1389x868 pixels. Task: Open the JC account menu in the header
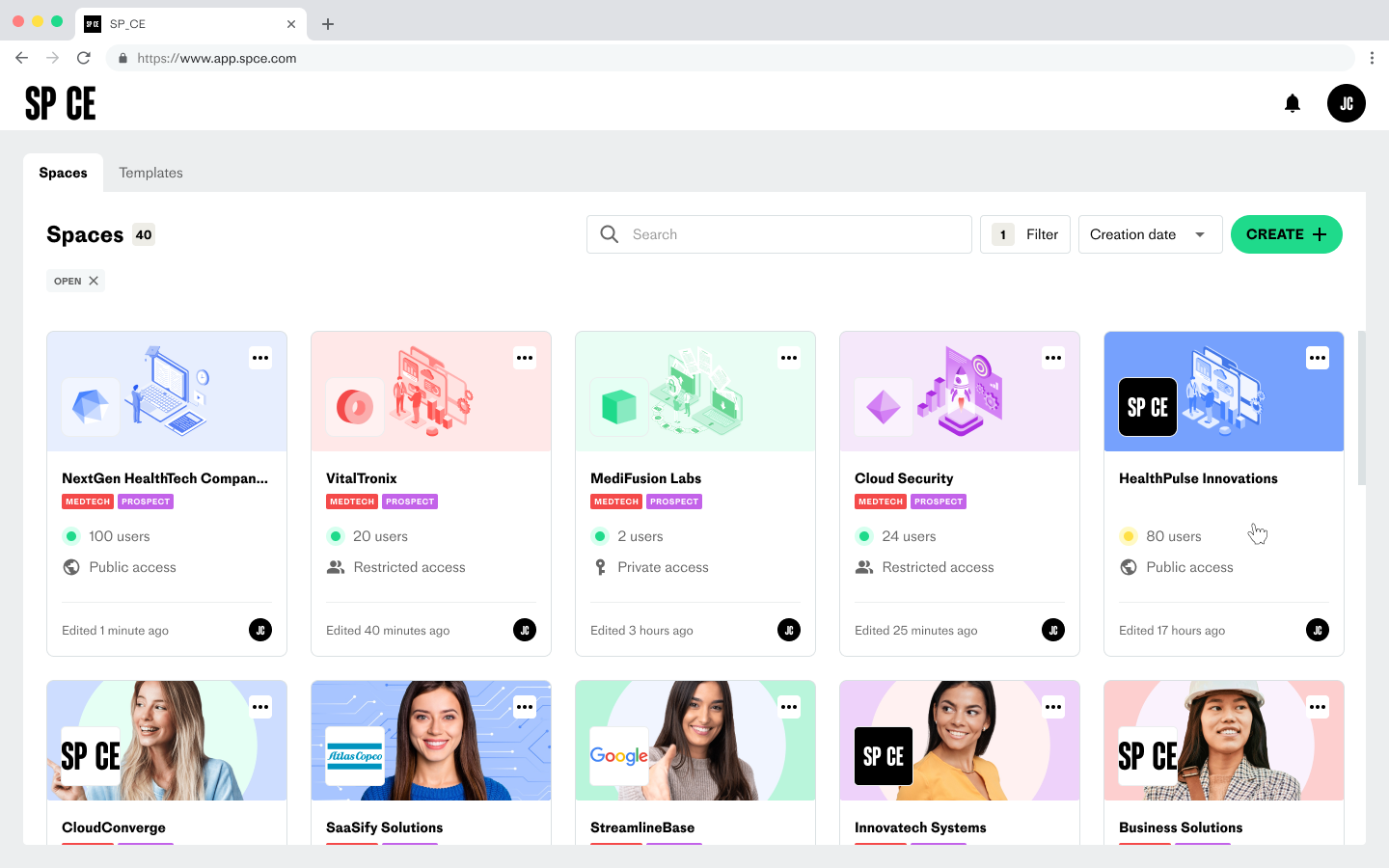[1347, 103]
